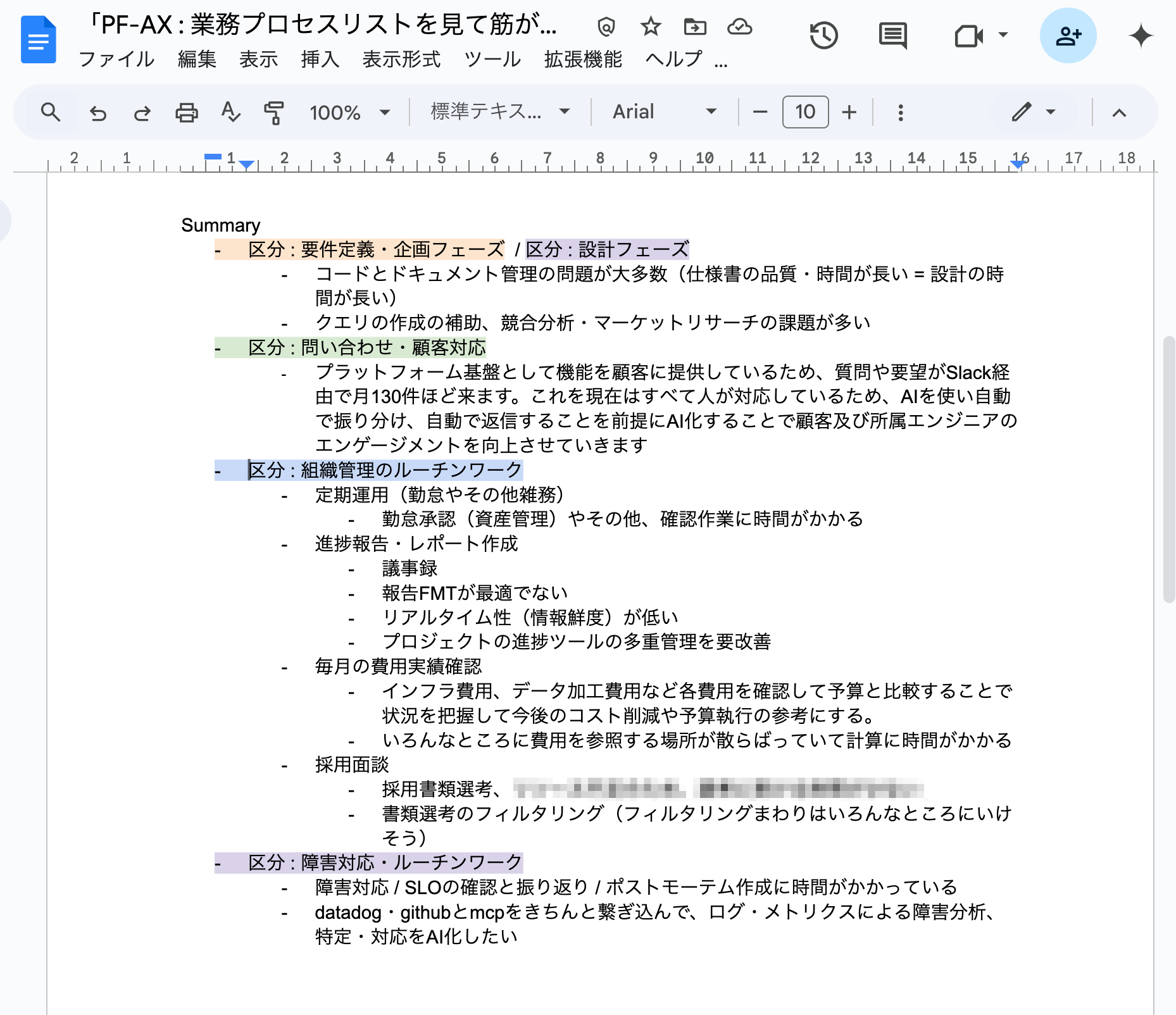Undo the last action

98,113
